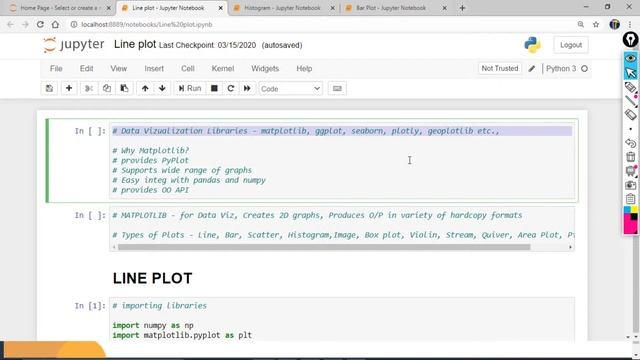Take a screenshot with camera icon

[x=631, y=185]
